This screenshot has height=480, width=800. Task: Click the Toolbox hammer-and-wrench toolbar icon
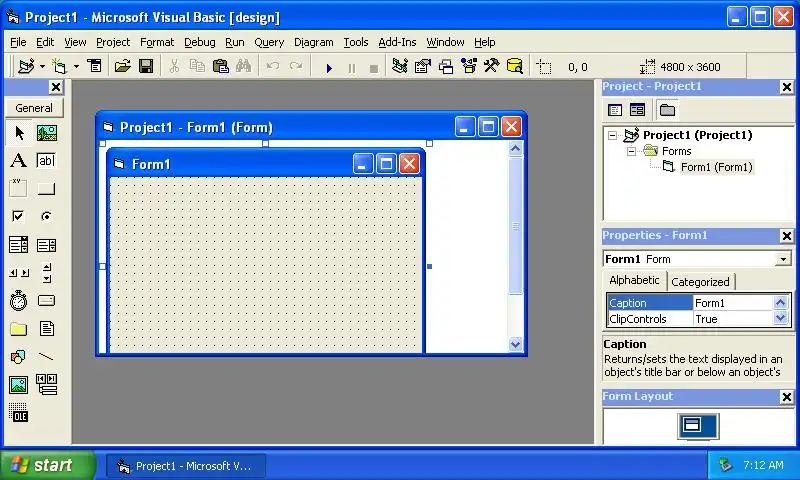[492, 66]
